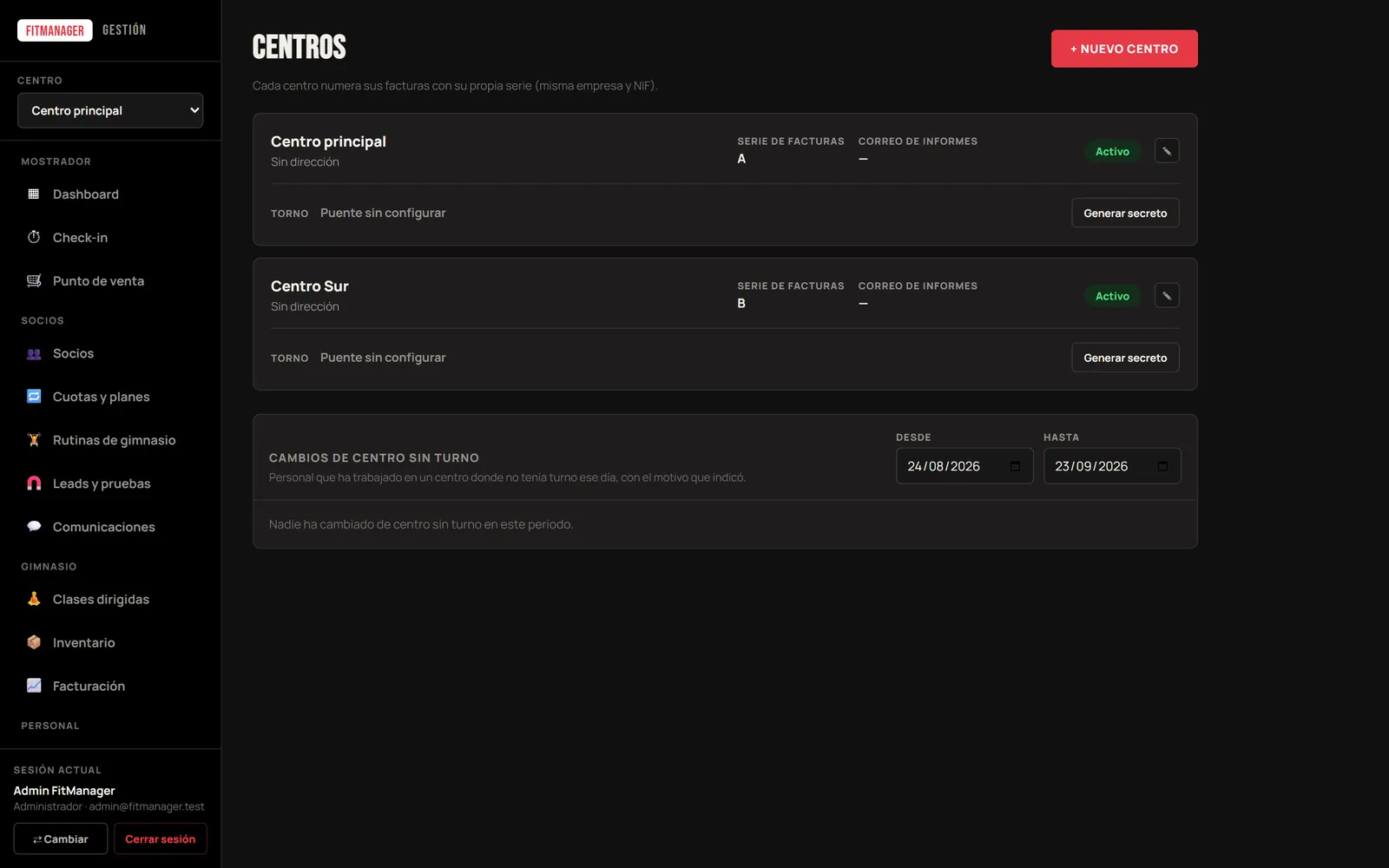Edit Centro Sur with the pencil icon
Viewport: 1389px width, 868px height.
(x=1167, y=296)
